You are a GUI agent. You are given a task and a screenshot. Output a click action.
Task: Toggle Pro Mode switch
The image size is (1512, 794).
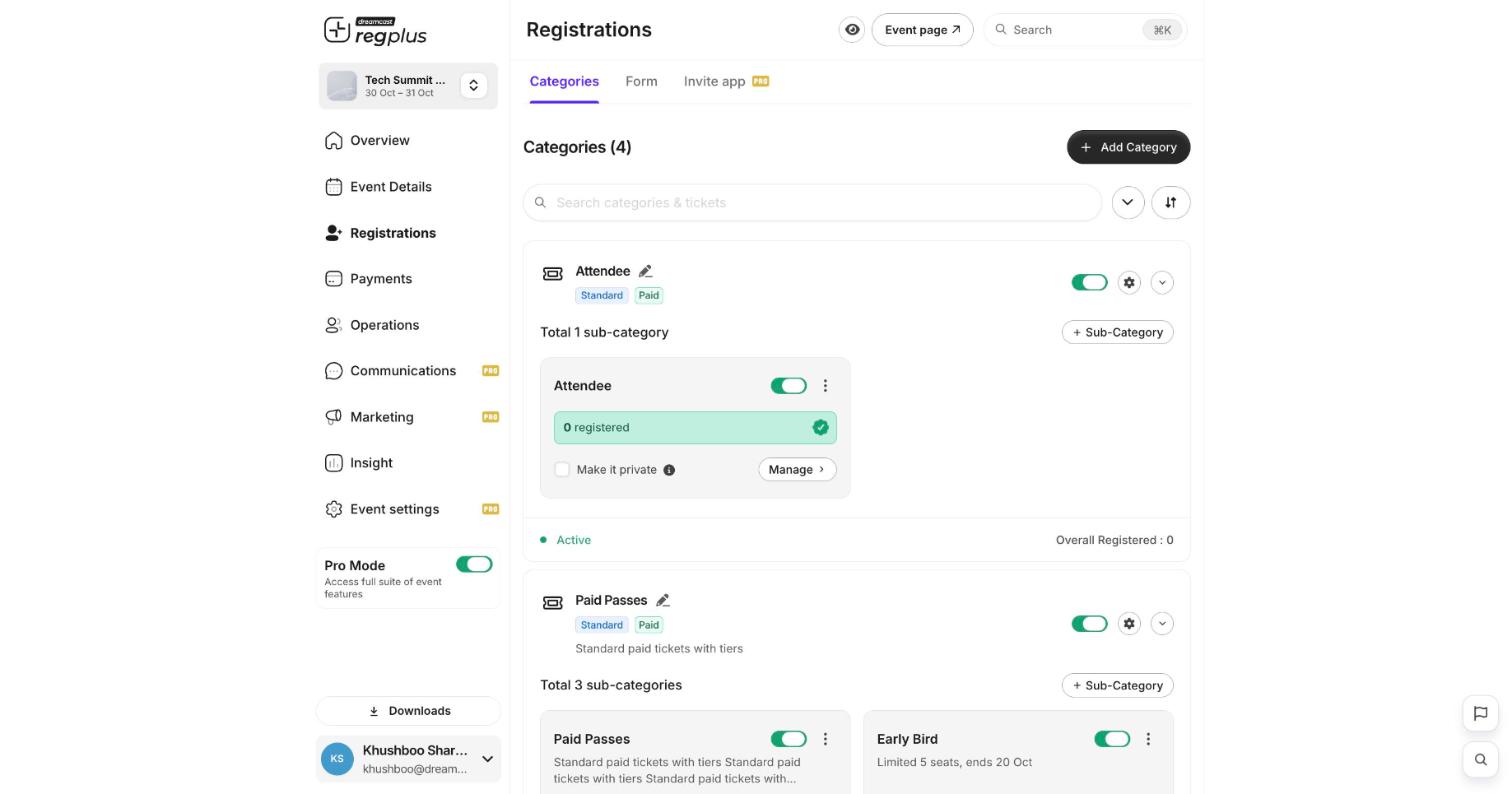pyautogui.click(x=474, y=565)
